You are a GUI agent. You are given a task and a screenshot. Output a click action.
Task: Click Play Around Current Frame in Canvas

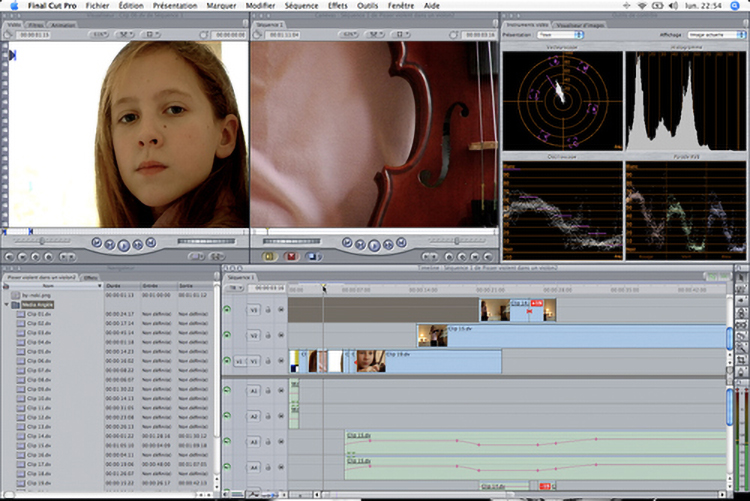click(x=388, y=245)
